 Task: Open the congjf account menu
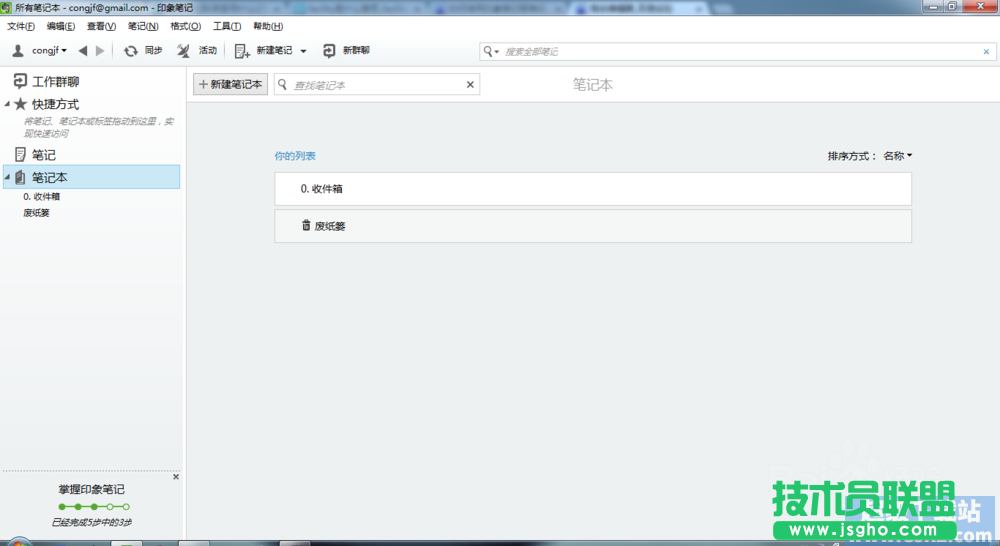tap(49, 50)
